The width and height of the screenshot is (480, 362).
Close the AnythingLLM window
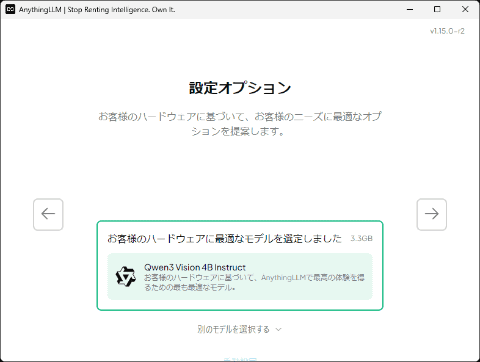point(465,9)
